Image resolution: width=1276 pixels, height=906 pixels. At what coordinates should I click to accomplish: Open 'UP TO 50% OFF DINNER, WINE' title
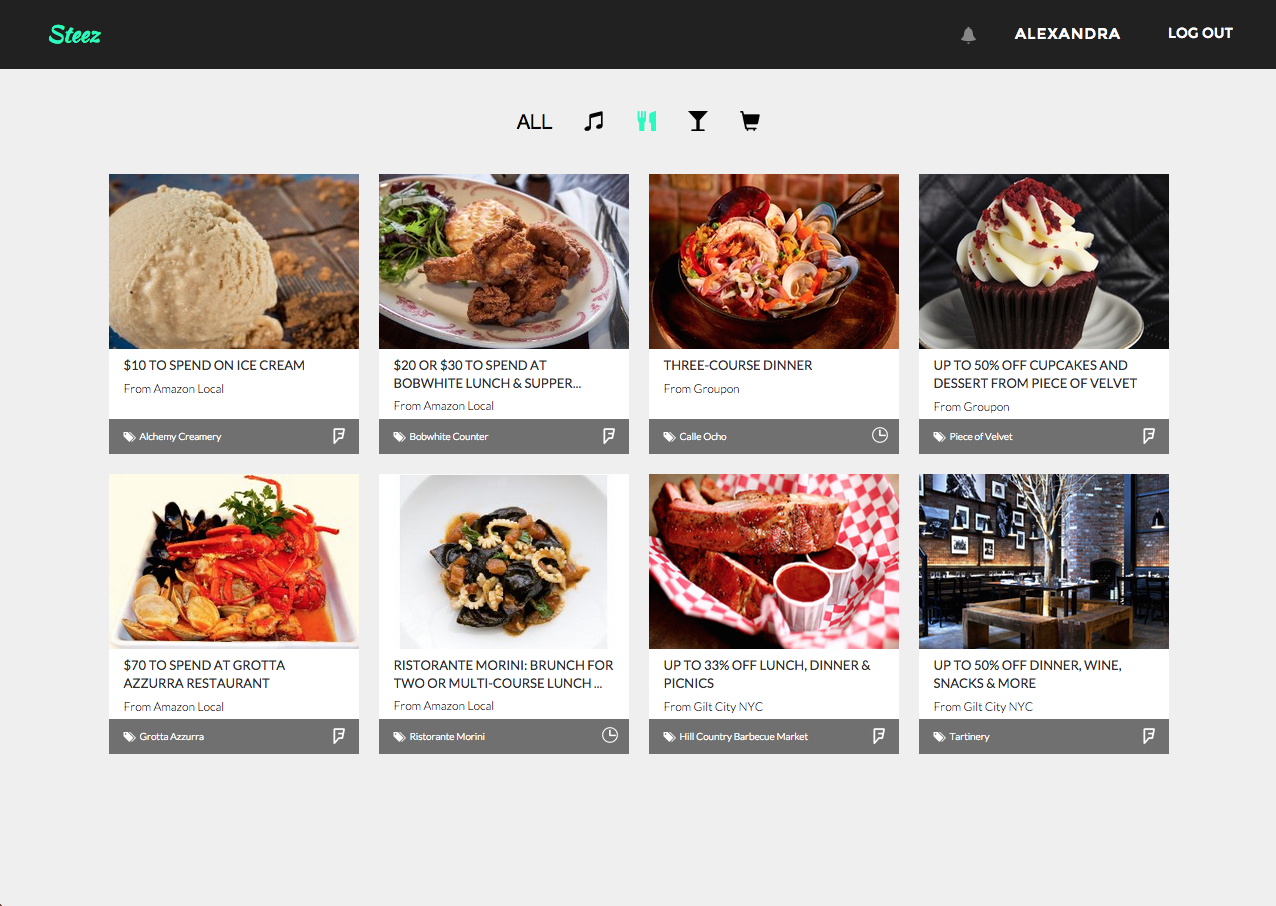tap(1028, 674)
